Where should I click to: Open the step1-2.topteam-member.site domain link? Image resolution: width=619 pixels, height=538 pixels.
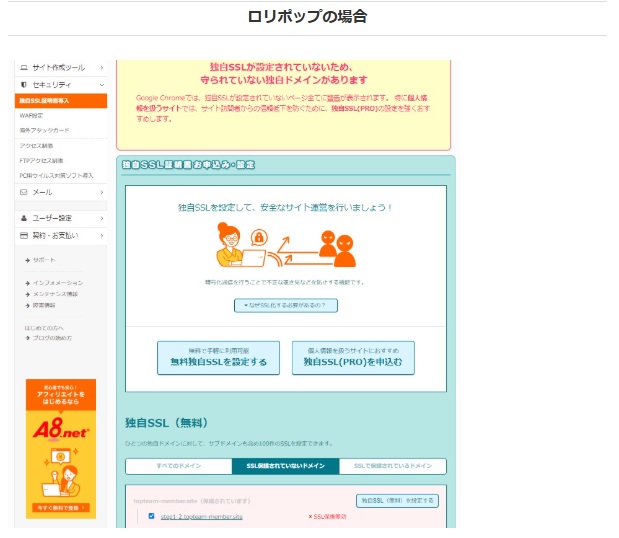[201, 517]
